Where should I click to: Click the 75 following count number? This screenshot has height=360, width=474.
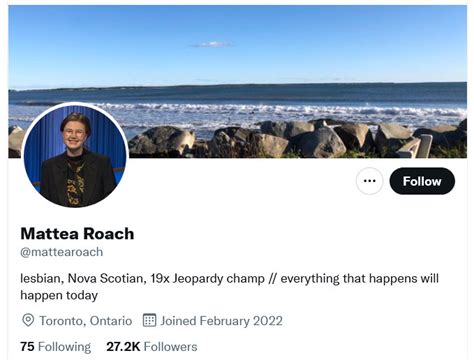(27, 347)
